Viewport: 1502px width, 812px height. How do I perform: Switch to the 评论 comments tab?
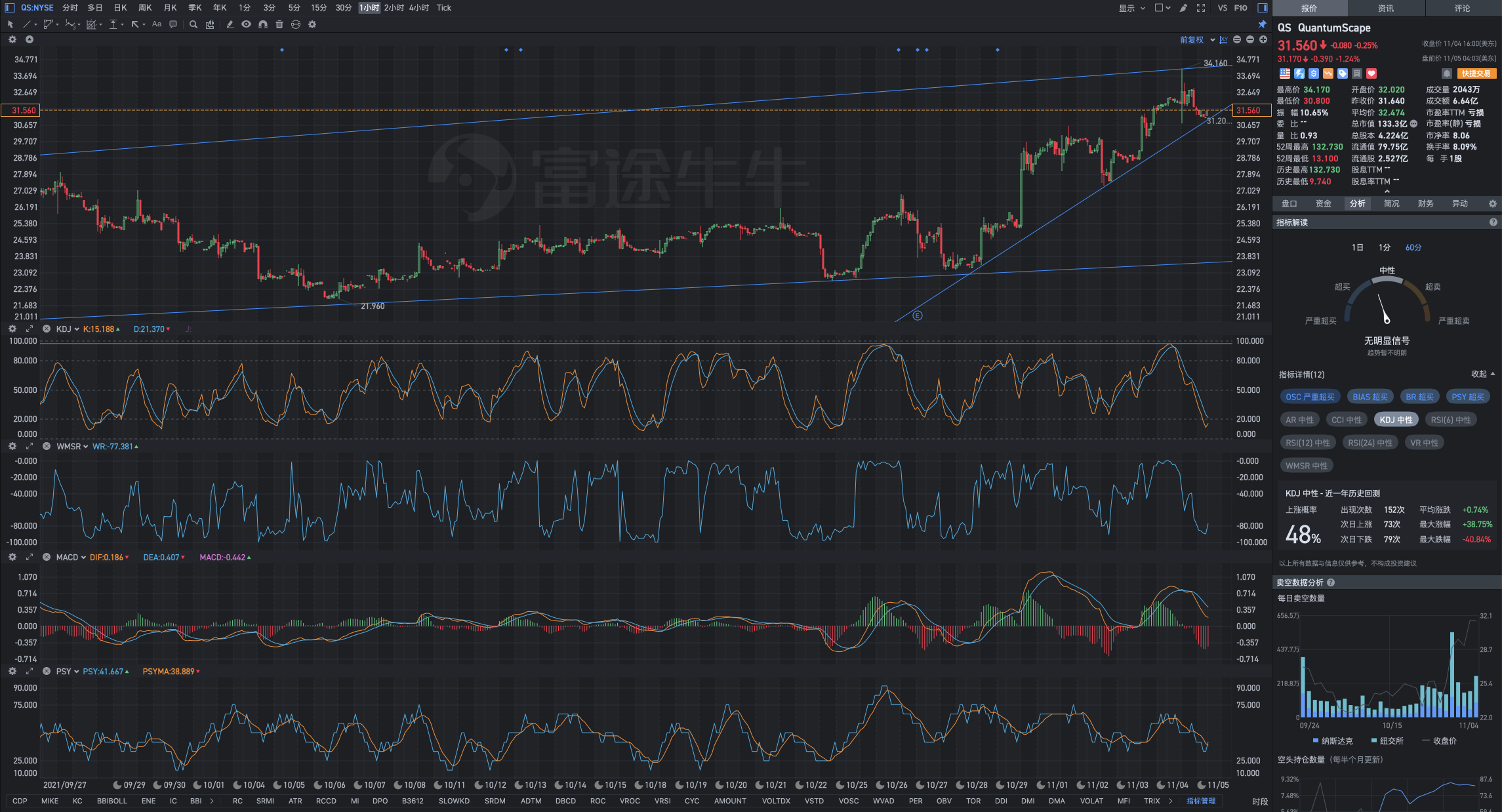coord(1463,8)
